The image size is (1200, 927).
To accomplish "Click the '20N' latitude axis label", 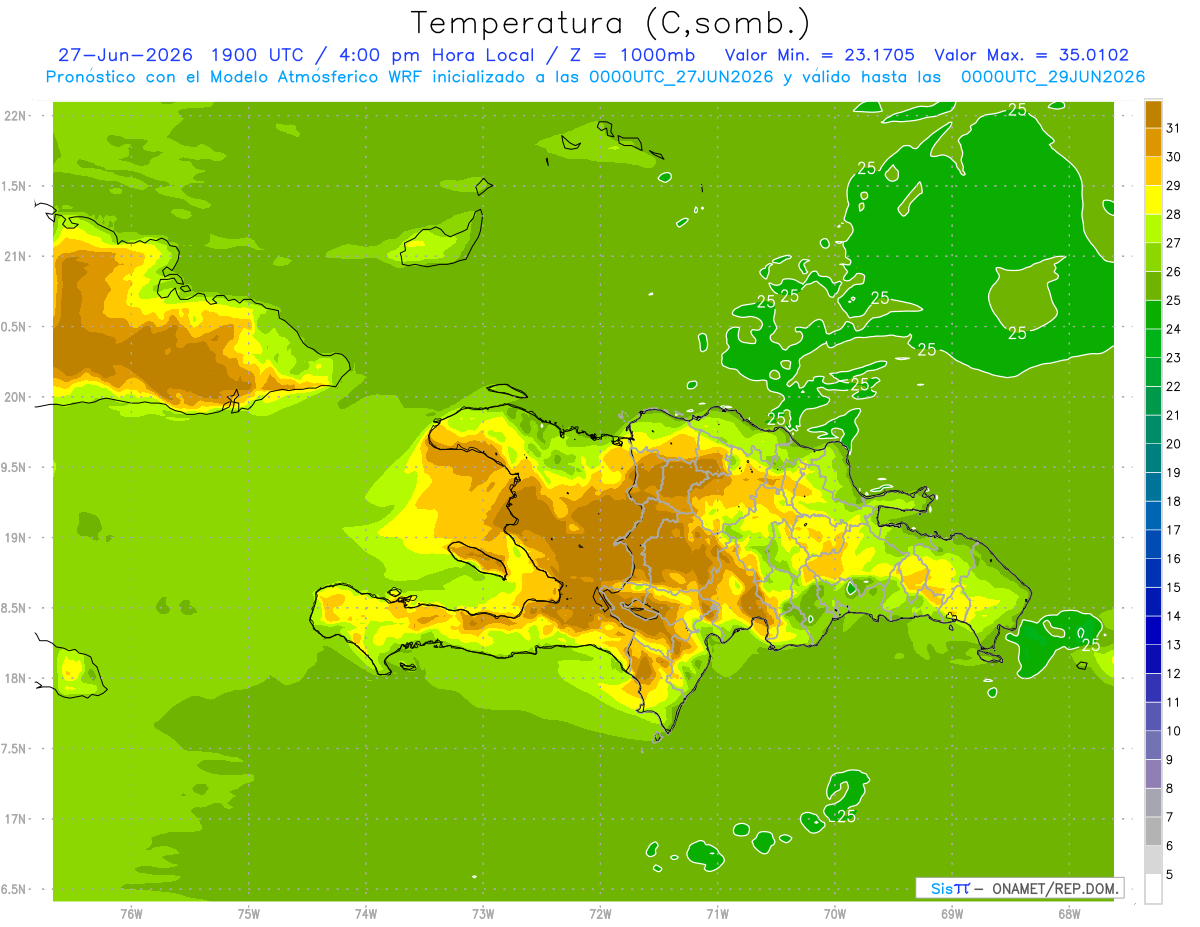I will pos(15,397).
